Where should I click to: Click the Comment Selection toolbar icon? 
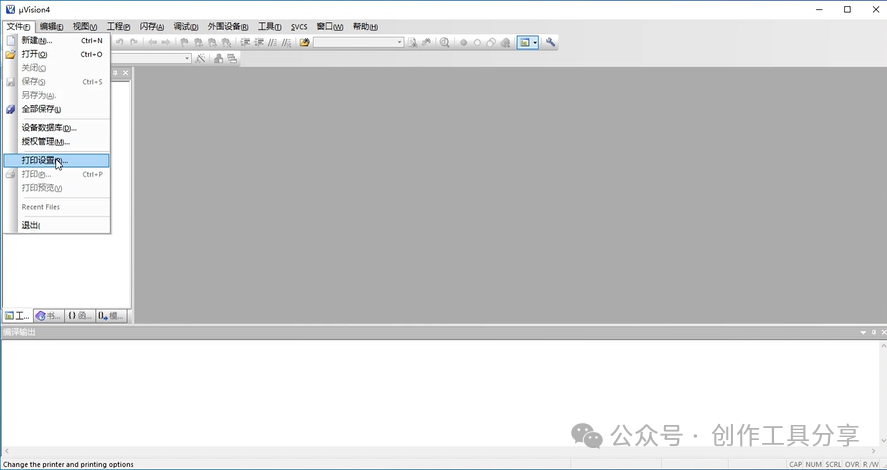coord(273,42)
